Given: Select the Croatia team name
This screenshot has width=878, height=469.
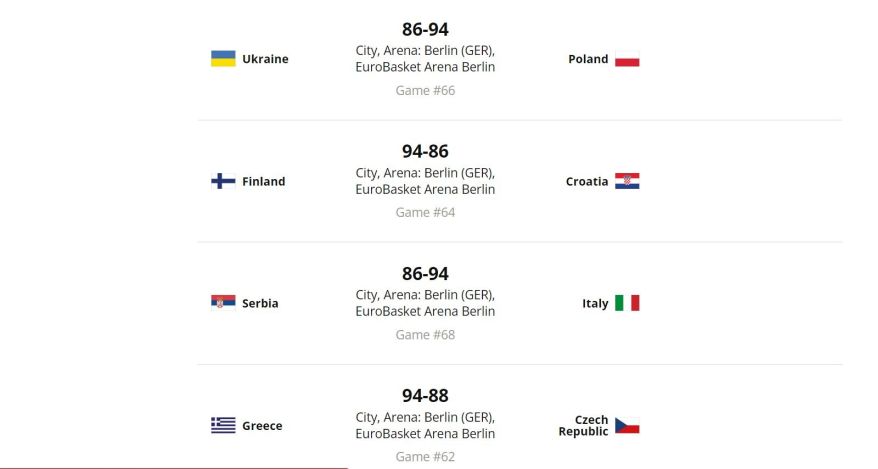Looking at the screenshot, I should pos(586,181).
